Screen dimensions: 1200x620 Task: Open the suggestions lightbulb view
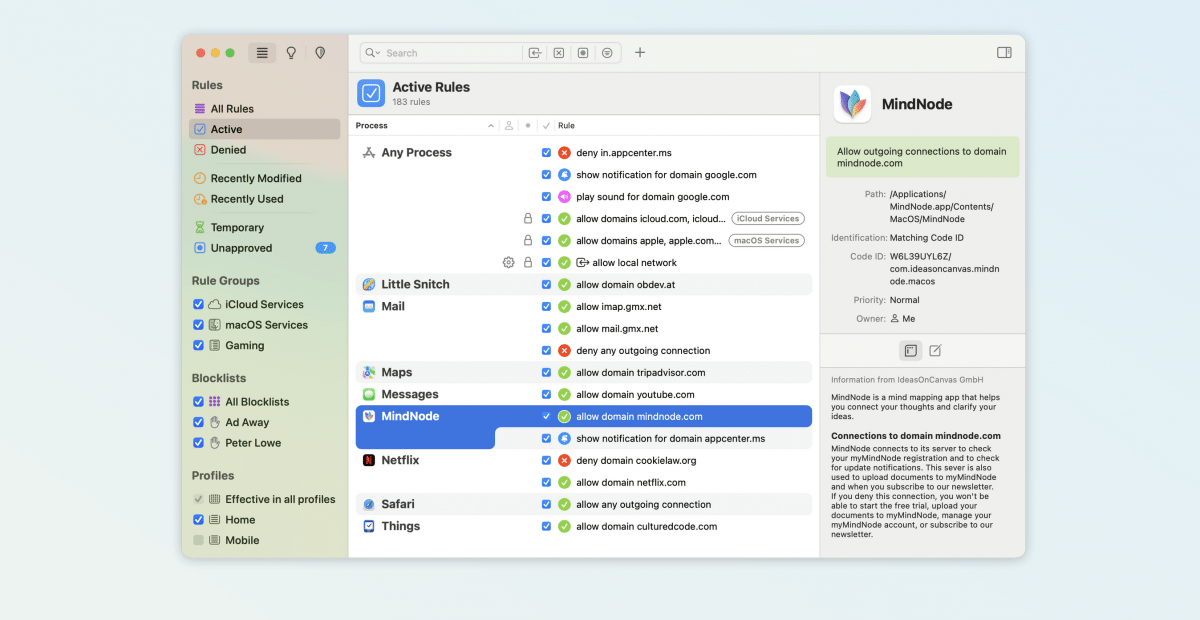[291, 53]
